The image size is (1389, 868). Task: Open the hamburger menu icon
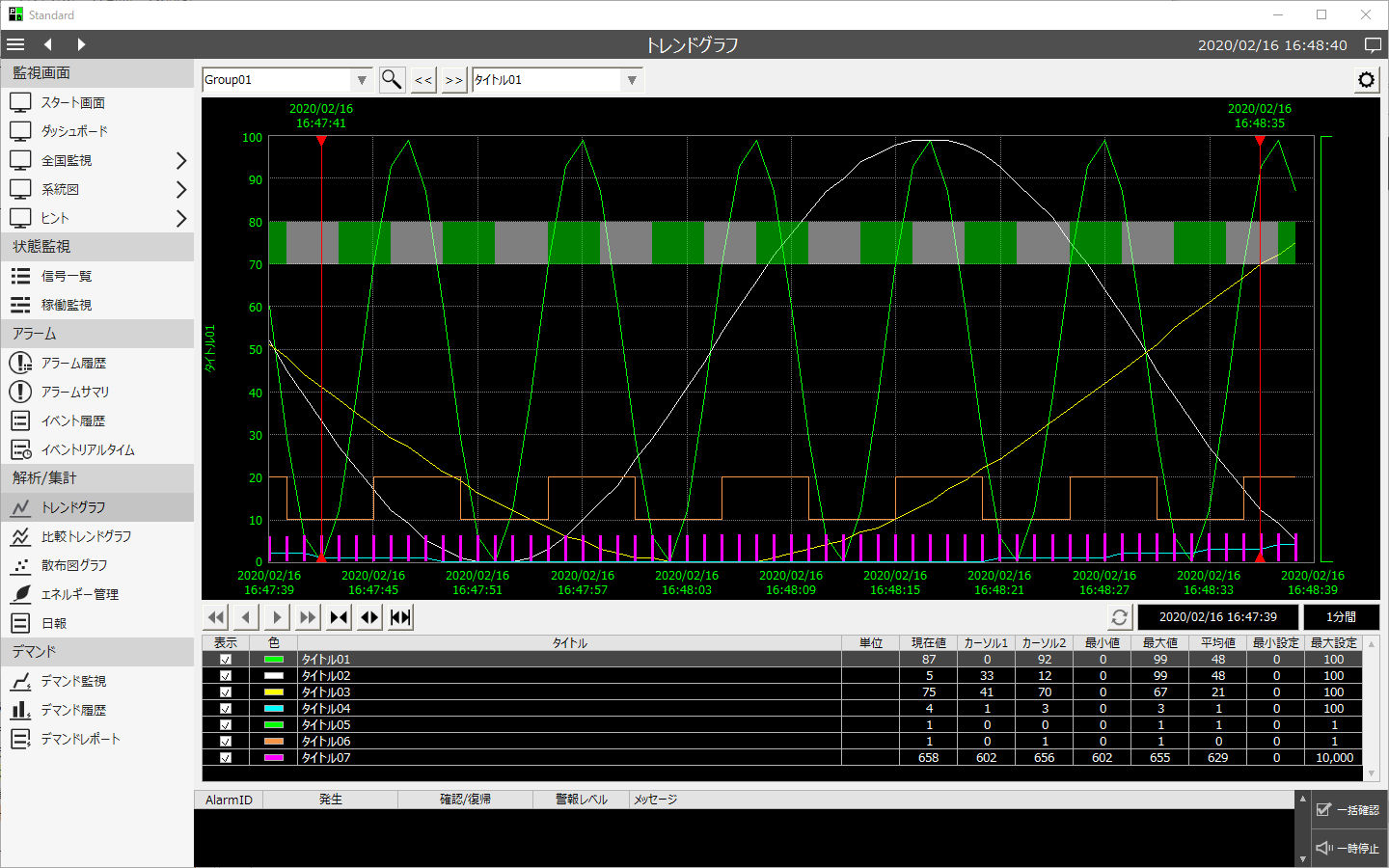point(15,44)
